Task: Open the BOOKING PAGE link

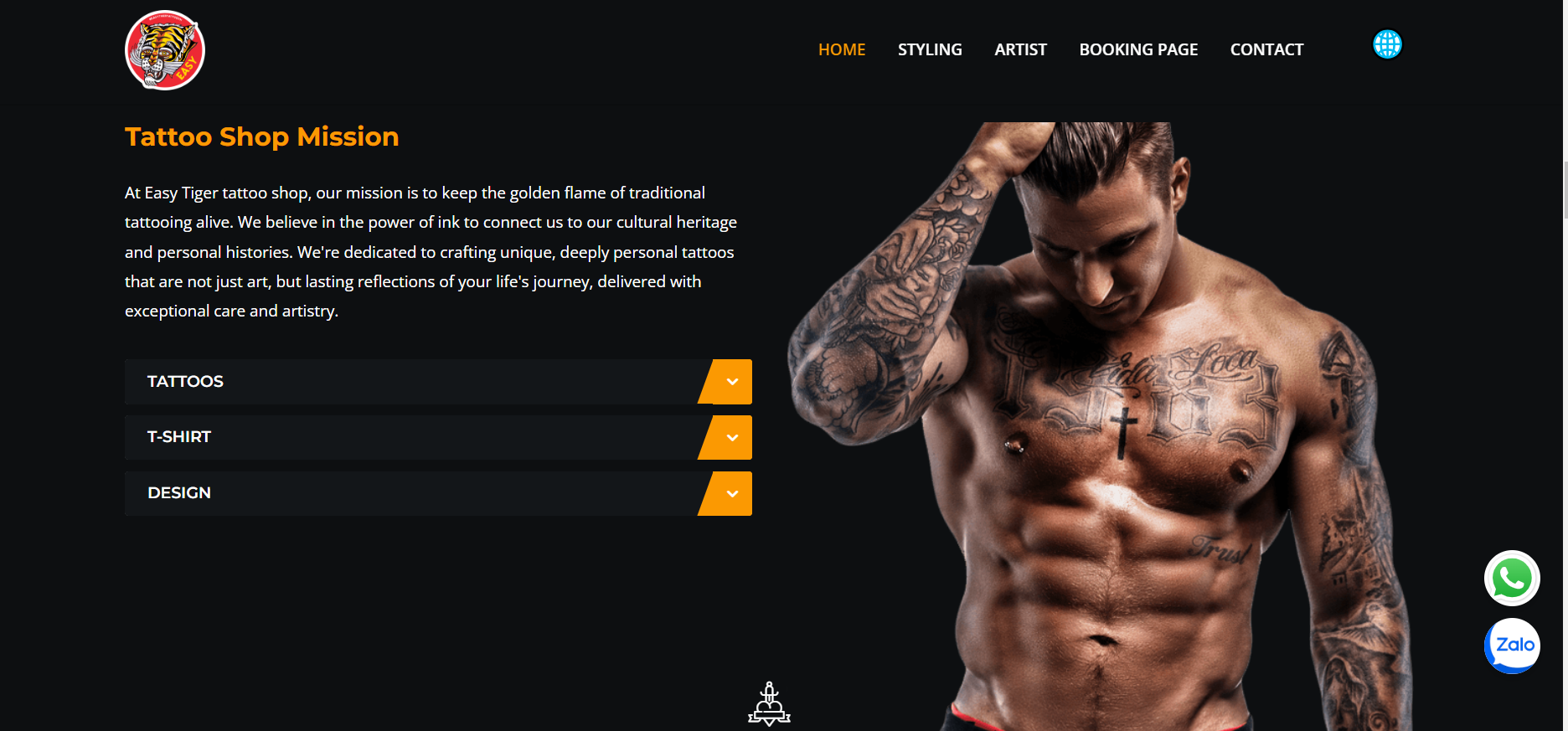Action: (1138, 49)
